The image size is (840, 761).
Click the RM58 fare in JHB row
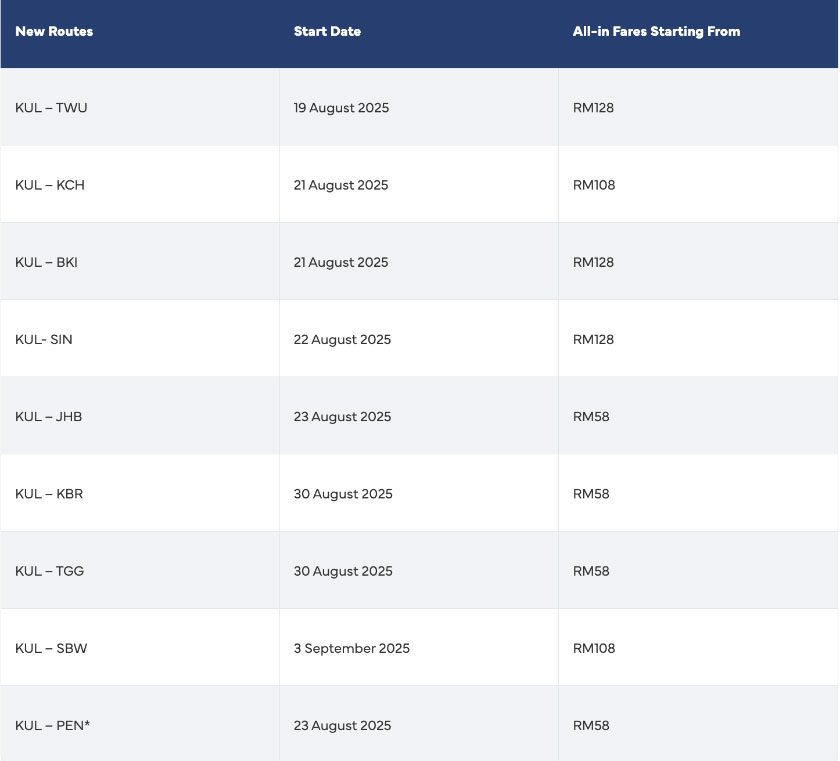click(591, 416)
